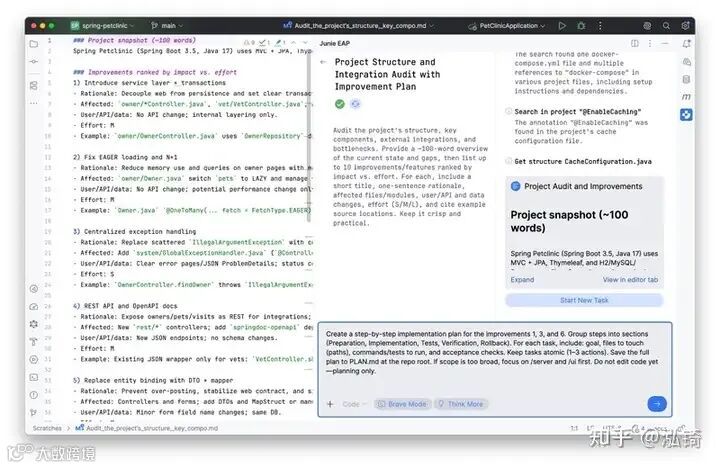Open IDE settings gear in title bar

coord(685,26)
